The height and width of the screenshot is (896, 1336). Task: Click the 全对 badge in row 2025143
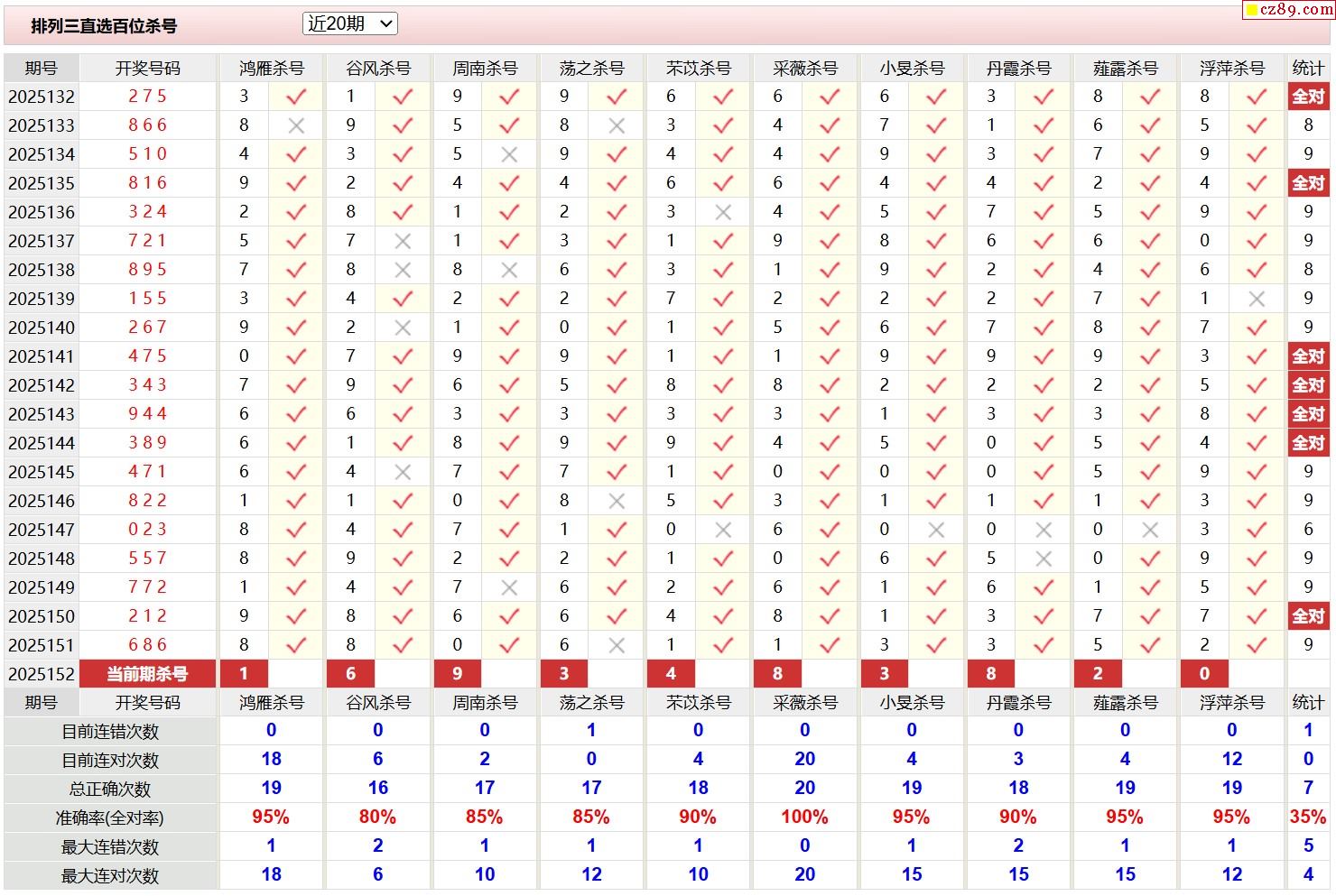pyautogui.click(x=1308, y=414)
